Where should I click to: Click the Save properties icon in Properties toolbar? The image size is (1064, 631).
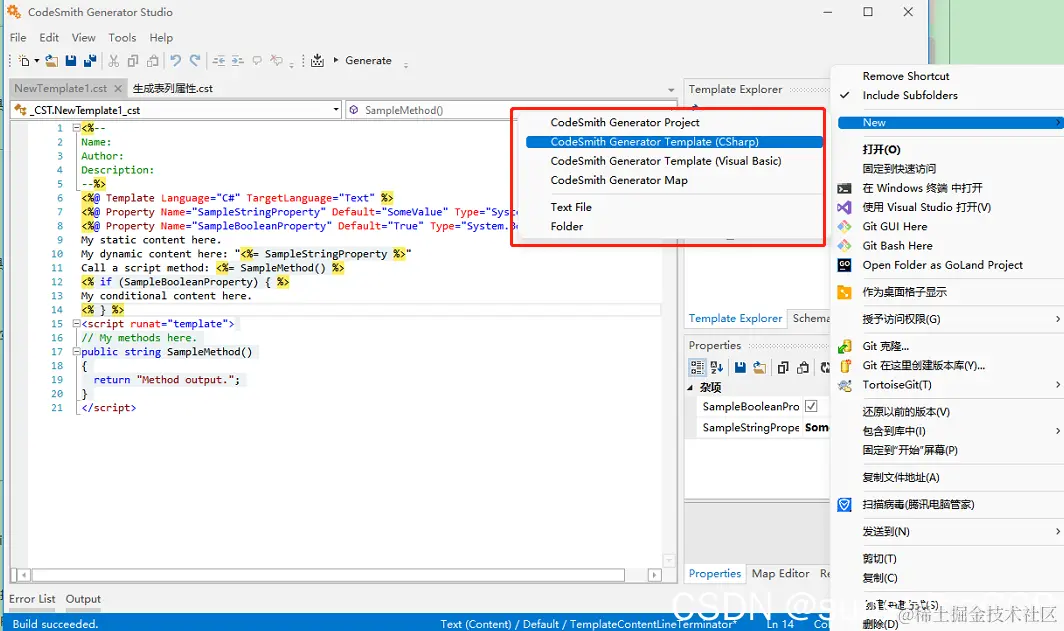click(740, 367)
